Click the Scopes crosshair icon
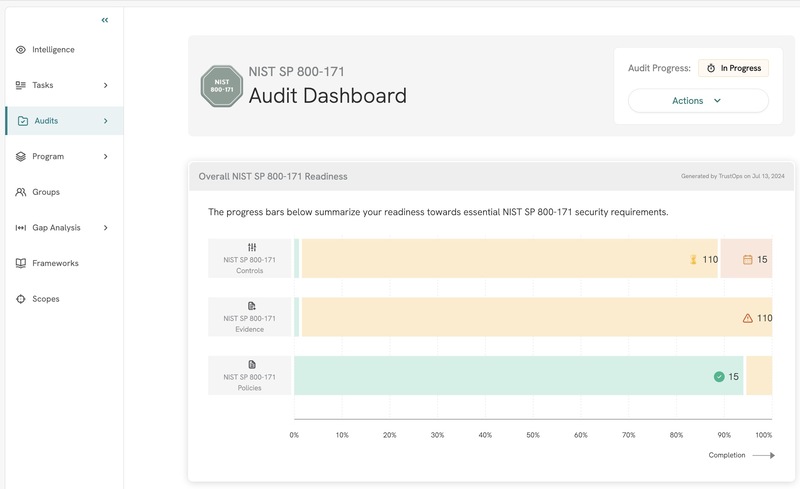 click(20, 299)
